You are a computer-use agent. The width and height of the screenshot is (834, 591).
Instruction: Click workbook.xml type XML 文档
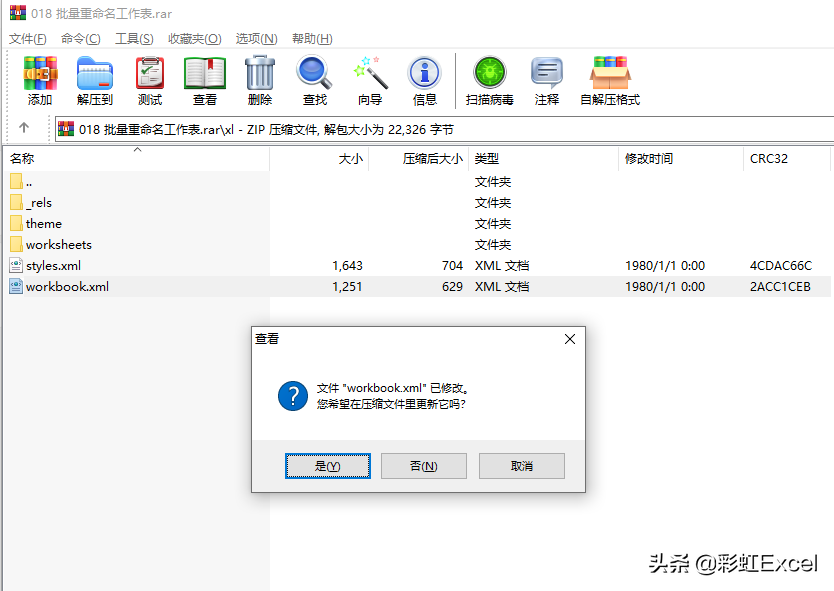[502, 287]
